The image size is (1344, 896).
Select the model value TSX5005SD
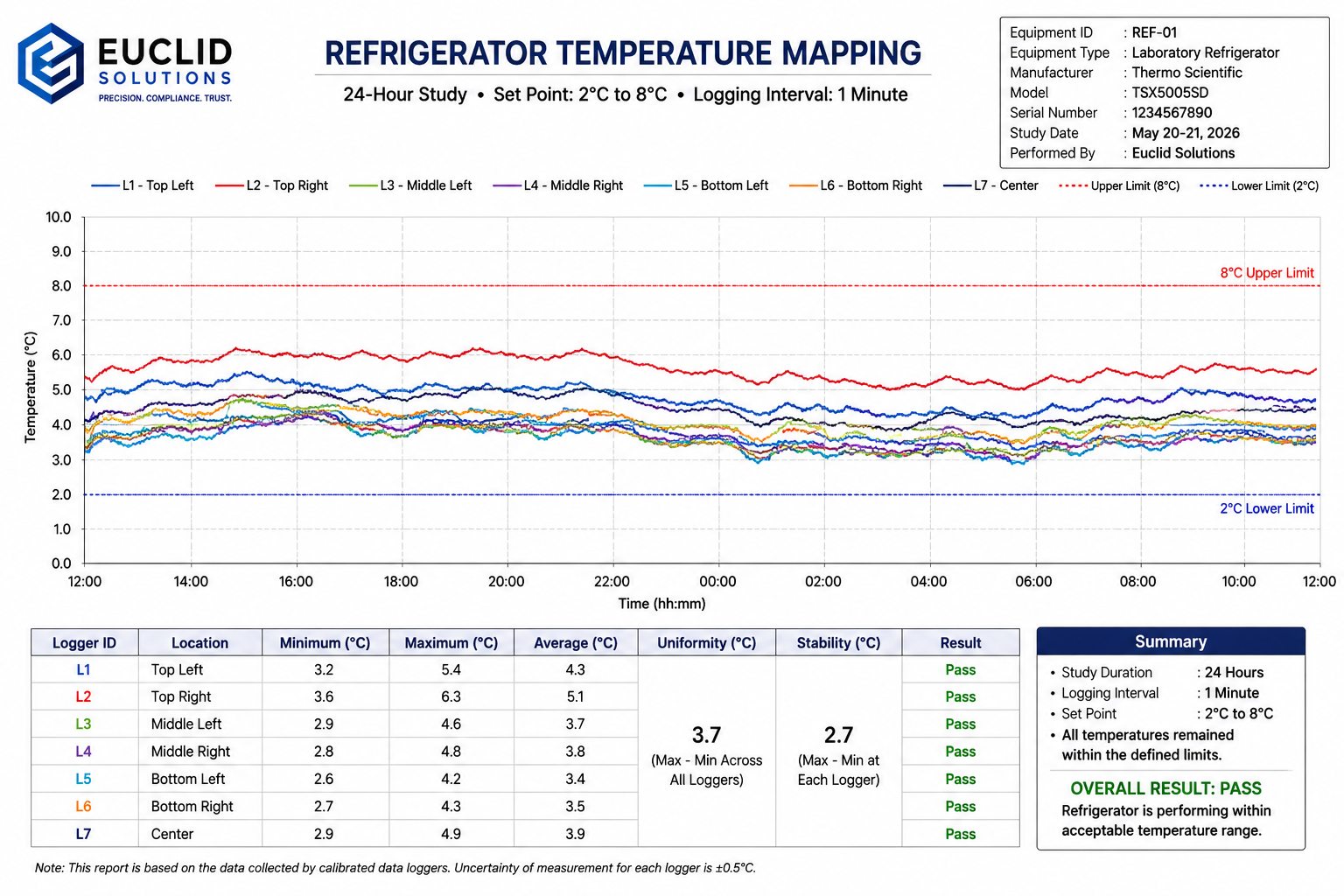1170,93
